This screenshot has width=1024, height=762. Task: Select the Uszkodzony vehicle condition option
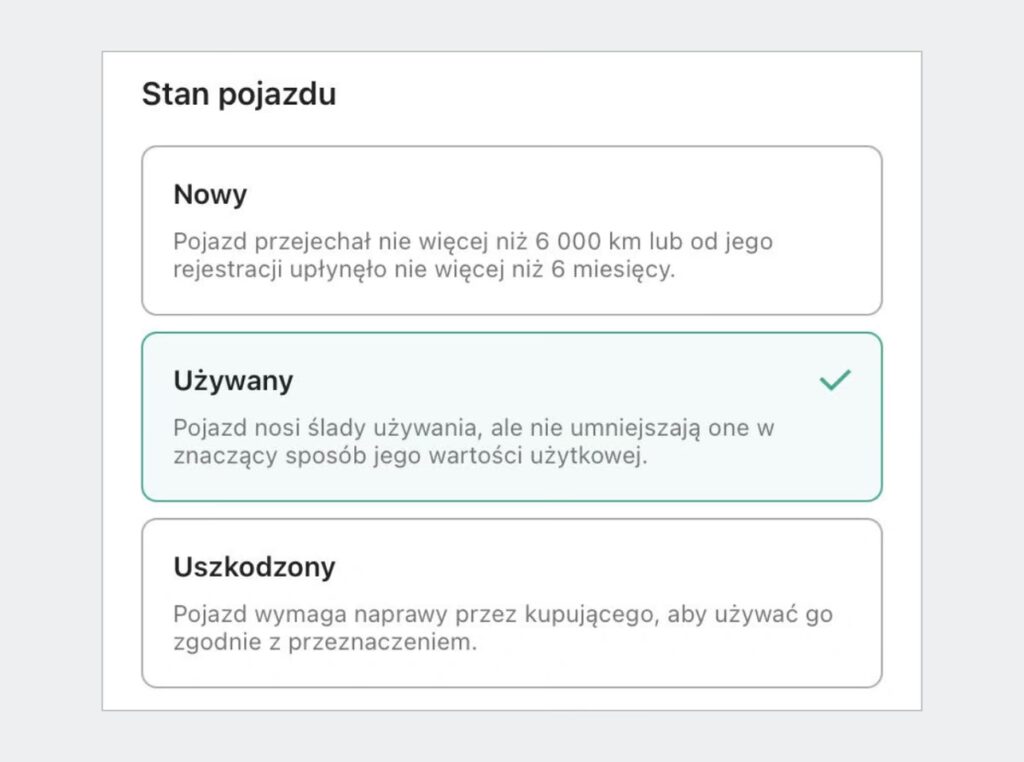click(x=511, y=603)
